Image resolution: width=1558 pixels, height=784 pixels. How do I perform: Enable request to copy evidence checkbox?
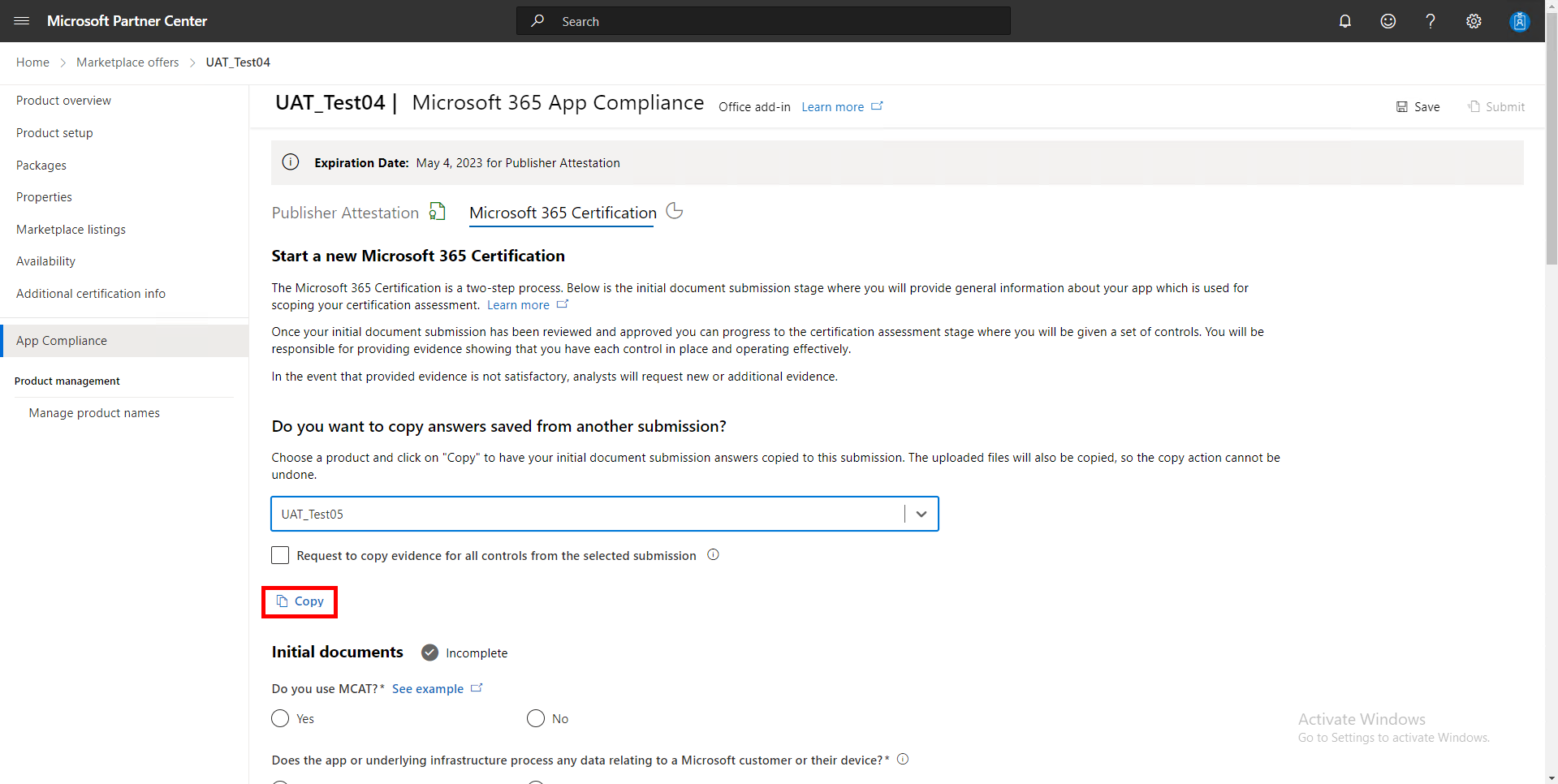[x=280, y=555]
